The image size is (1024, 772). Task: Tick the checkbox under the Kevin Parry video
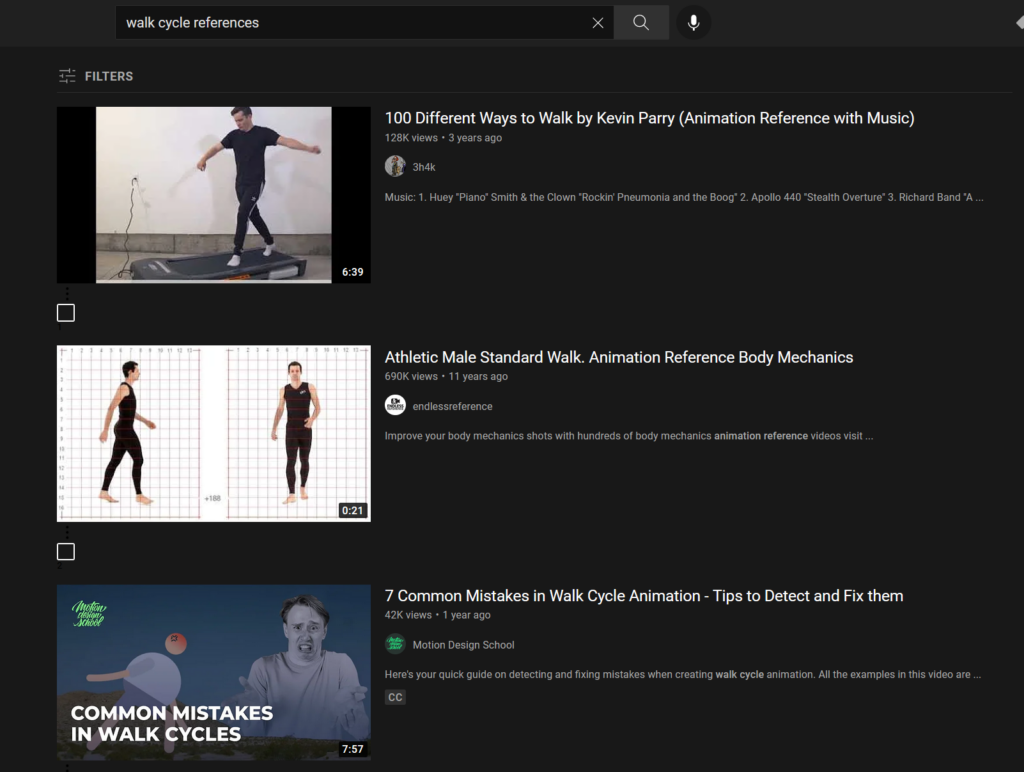point(66,313)
